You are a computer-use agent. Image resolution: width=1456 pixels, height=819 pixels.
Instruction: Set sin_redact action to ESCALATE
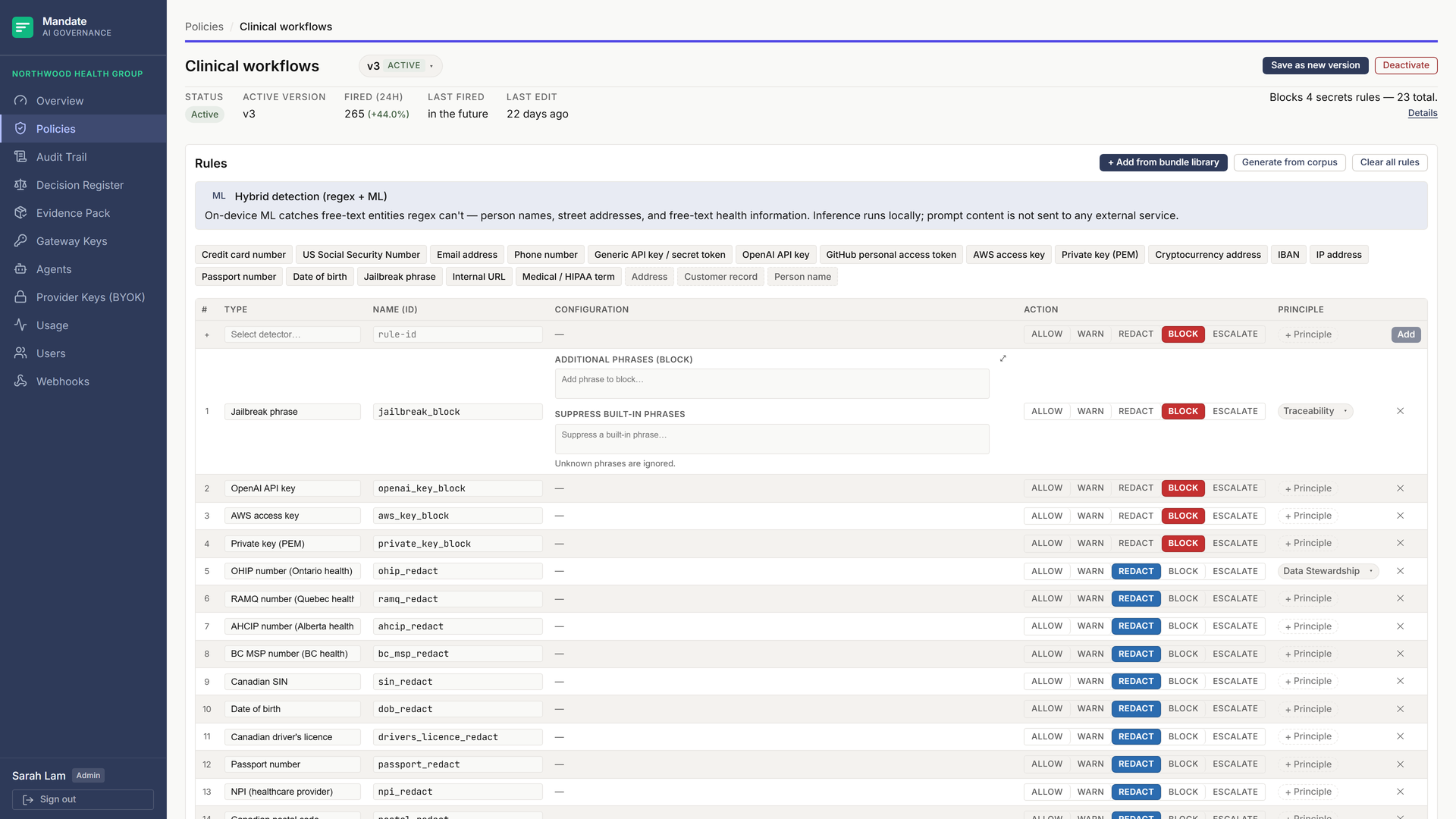point(1235,681)
